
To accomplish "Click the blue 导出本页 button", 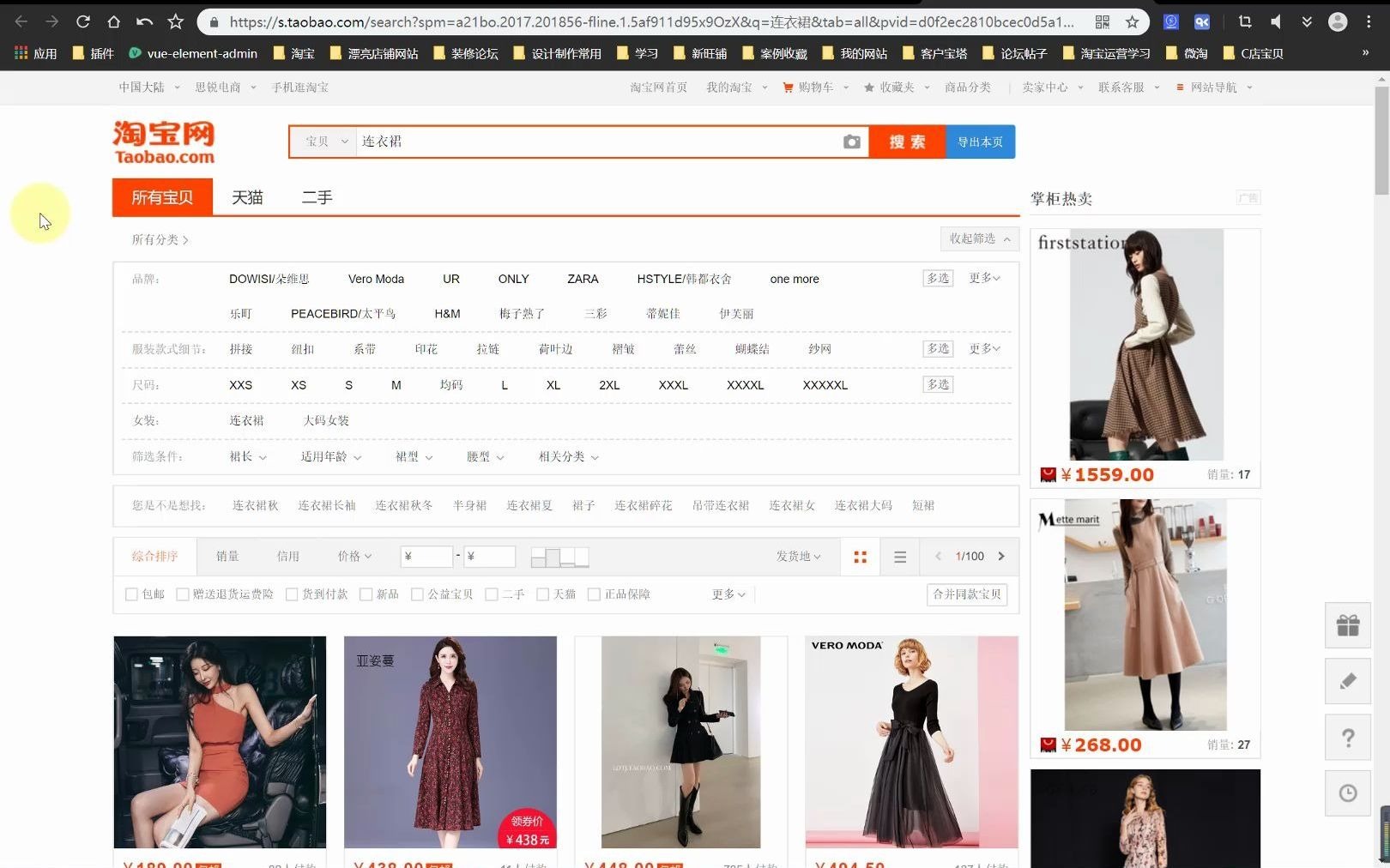I will [x=981, y=142].
